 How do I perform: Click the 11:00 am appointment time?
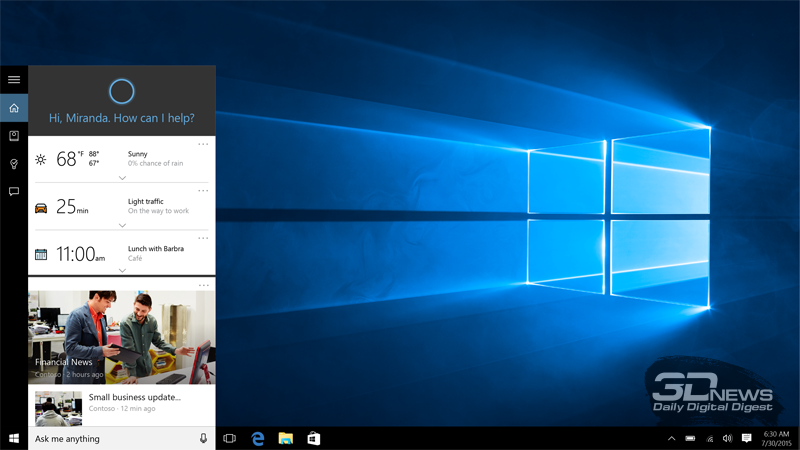(x=81, y=254)
